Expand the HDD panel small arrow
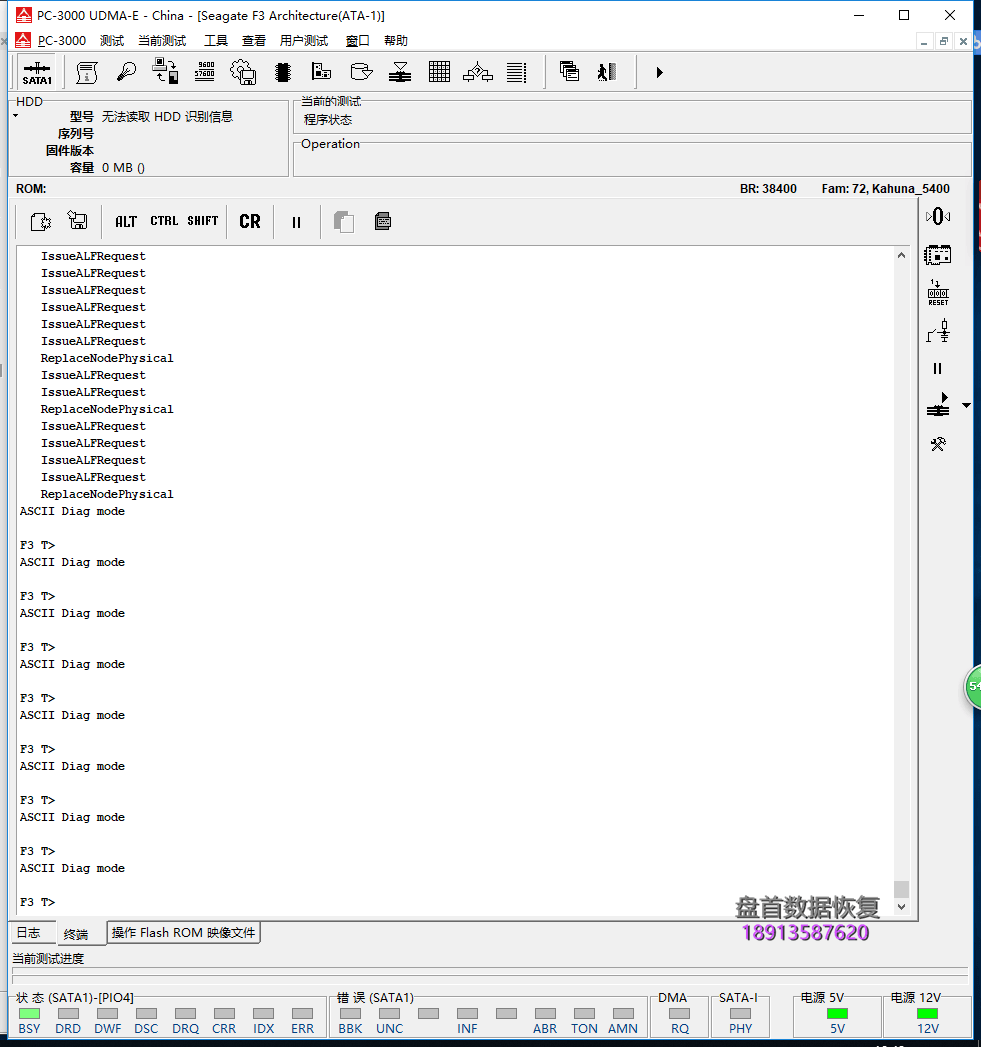This screenshot has width=981, height=1047. 15,116
